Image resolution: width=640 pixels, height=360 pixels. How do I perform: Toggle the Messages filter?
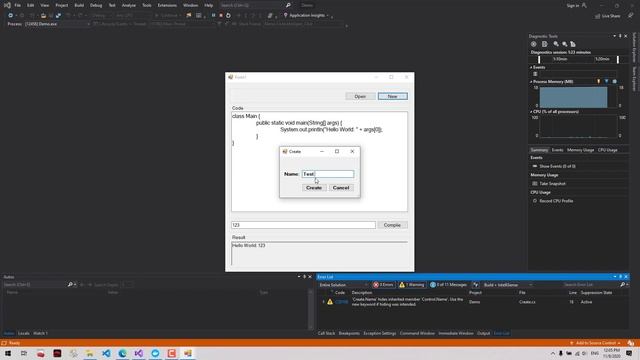(448, 285)
